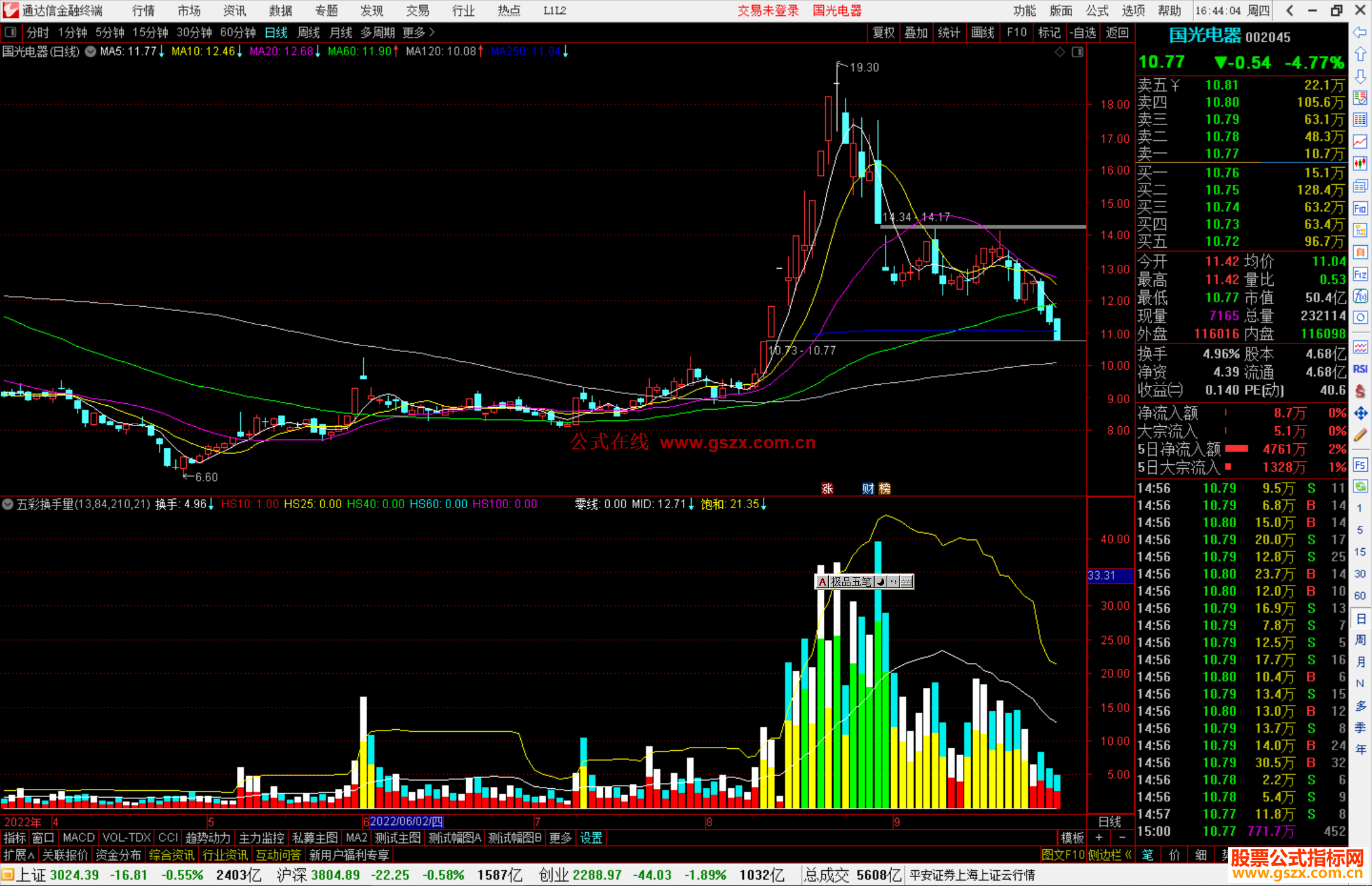
Task: Click the 2022/06/02 date marker on timeline
Action: coord(406,821)
